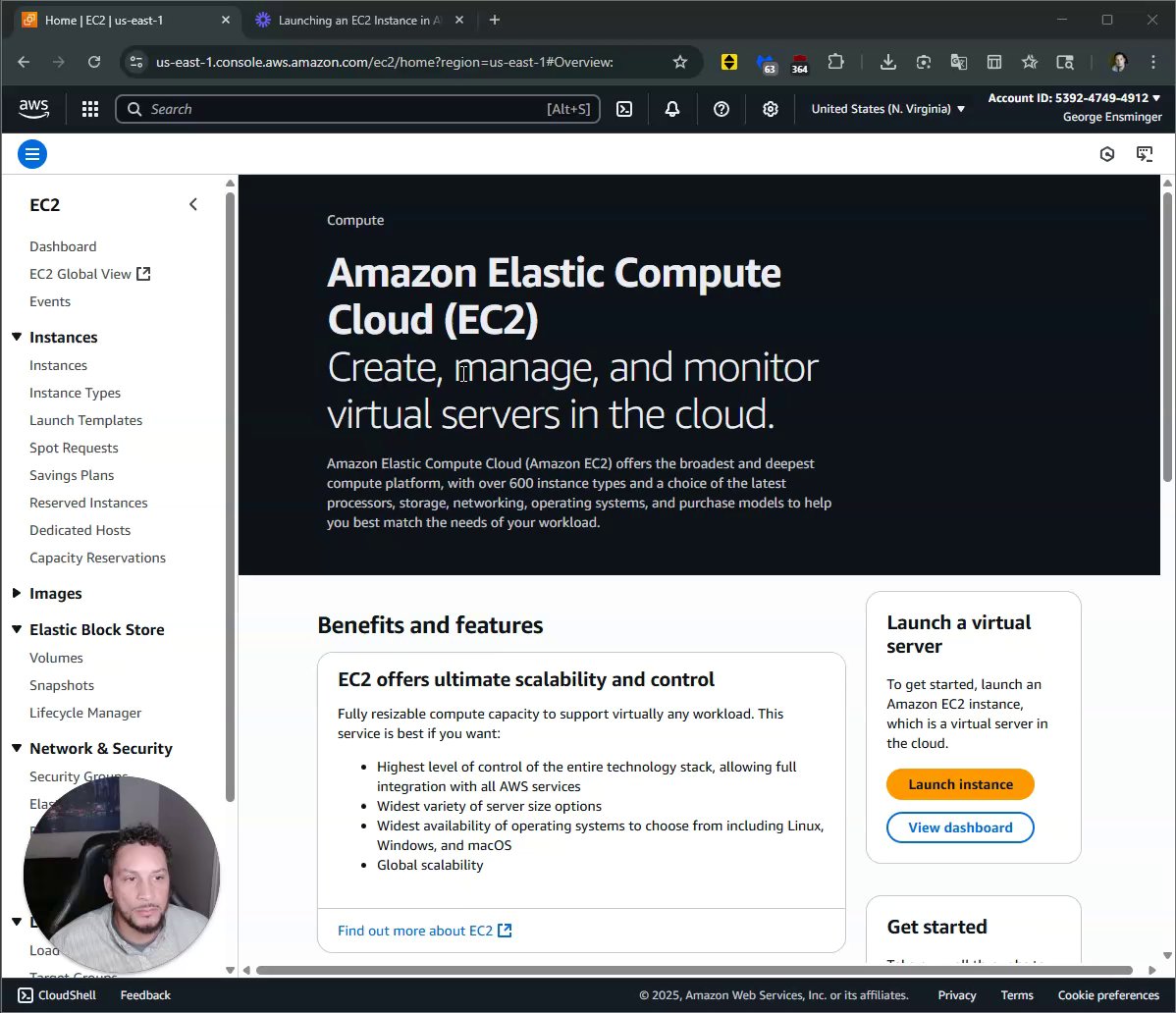This screenshot has width=1176, height=1013.
Task: View site information icon in address bar
Action: pos(135,62)
